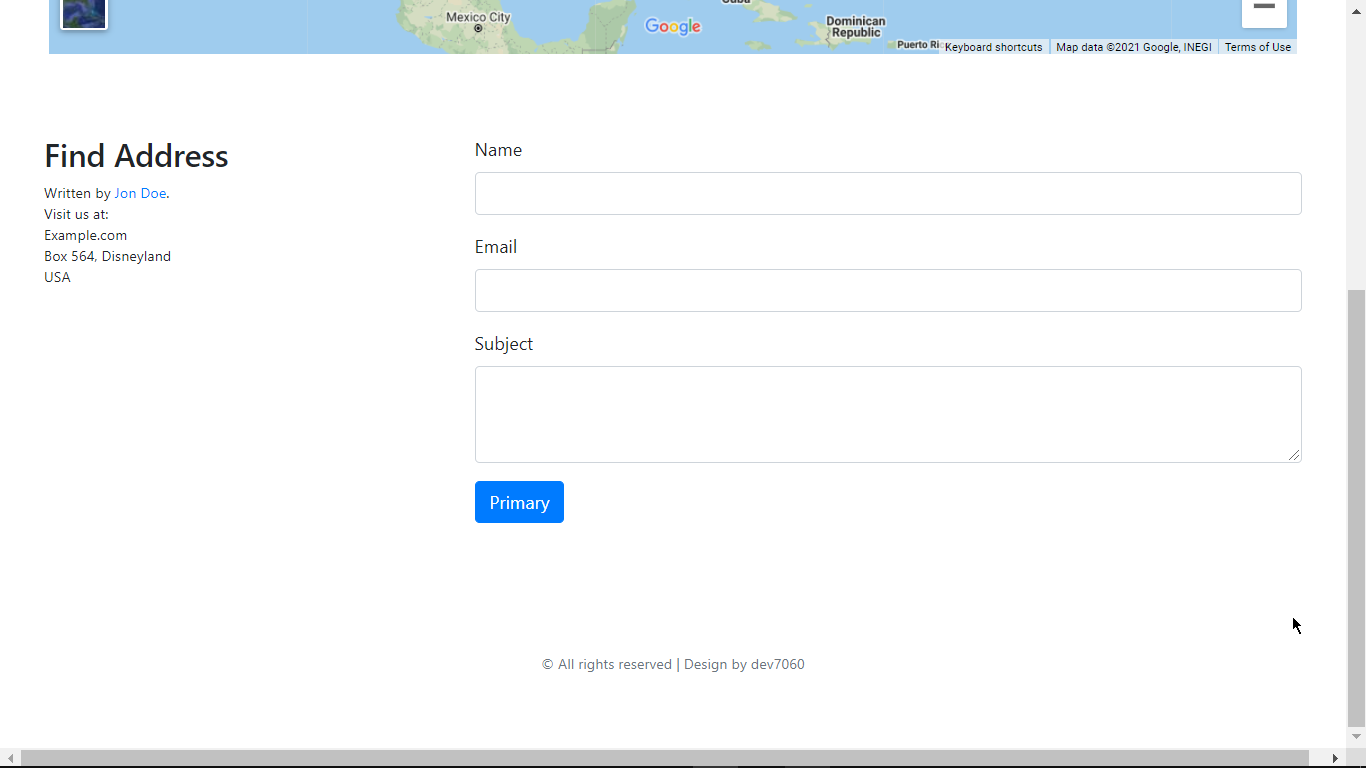Click the vertical scrollbar thumb

[1357, 508]
